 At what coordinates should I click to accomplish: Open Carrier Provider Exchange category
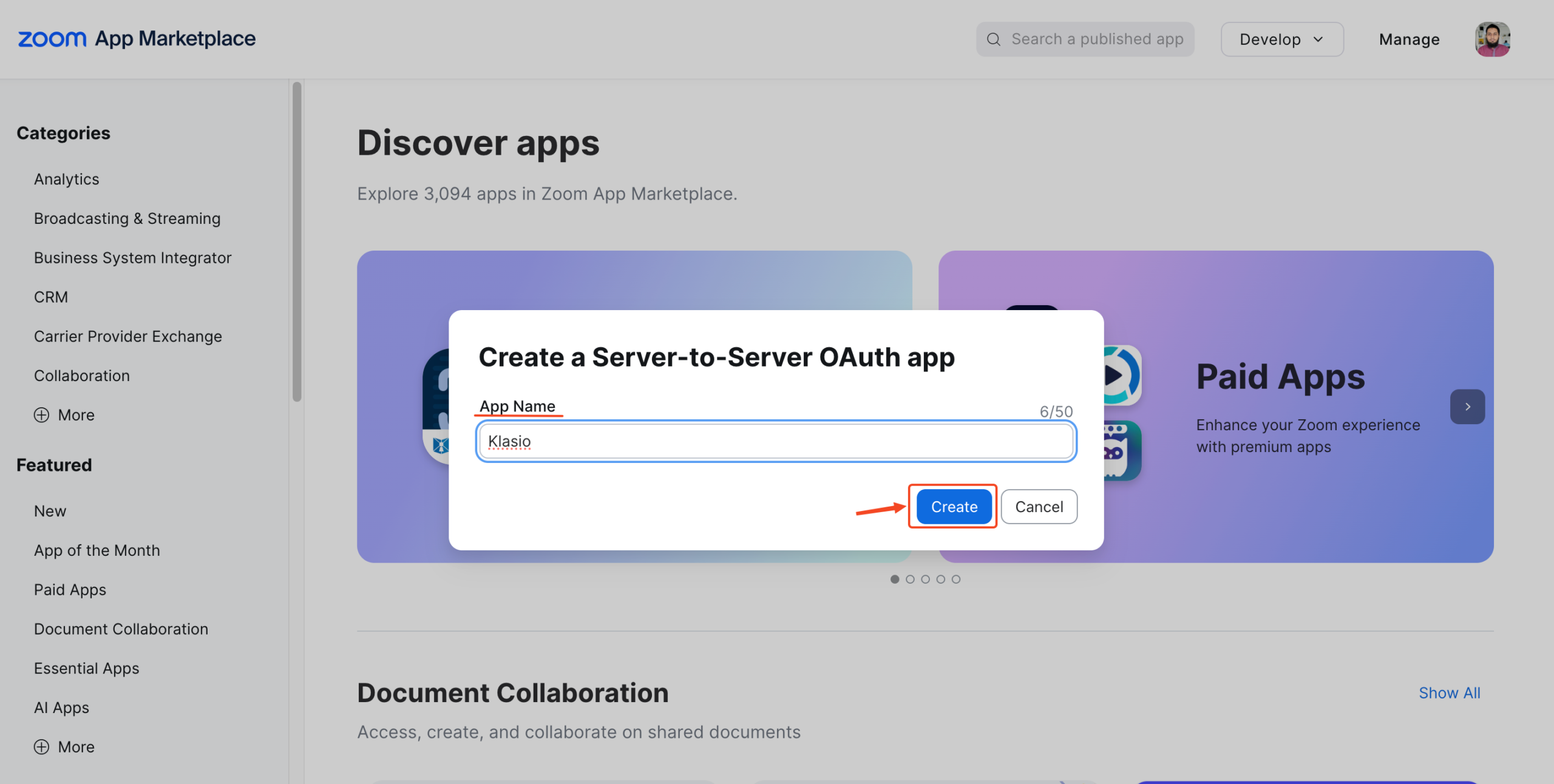[x=127, y=337]
